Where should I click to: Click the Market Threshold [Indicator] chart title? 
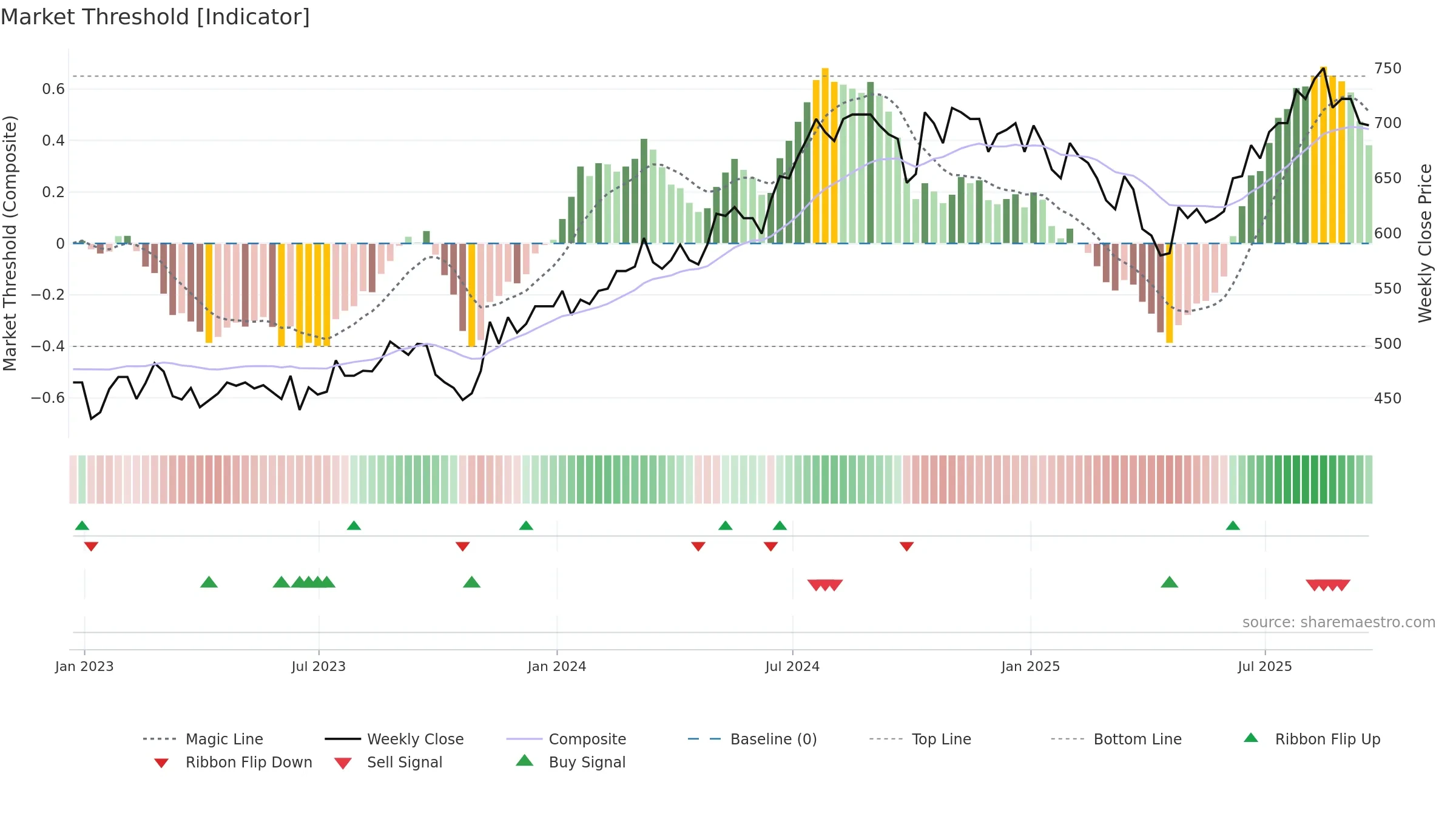155,17
